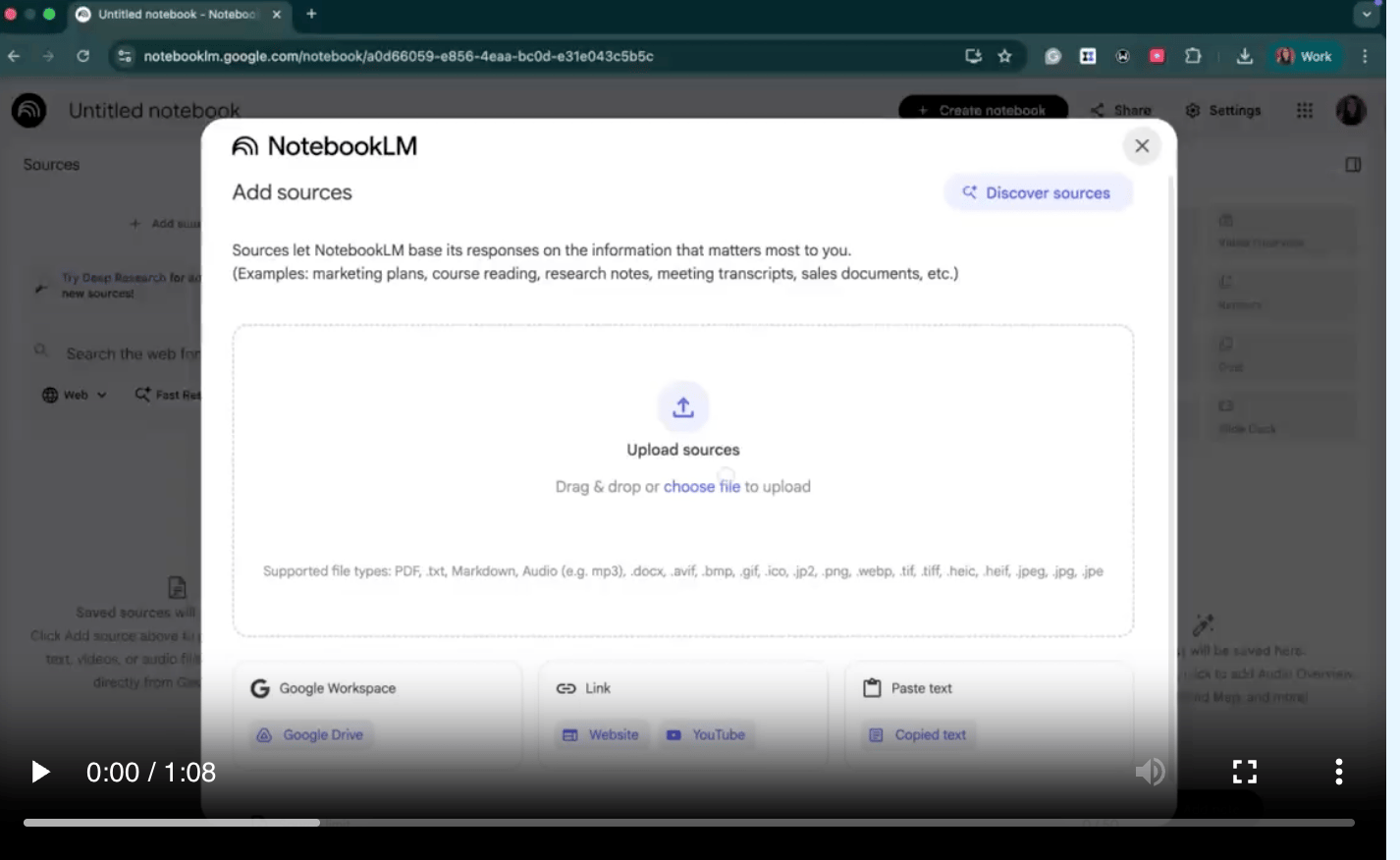Reload the NotebookLM page
This screenshot has width=1400, height=860.
click(83, 56)
